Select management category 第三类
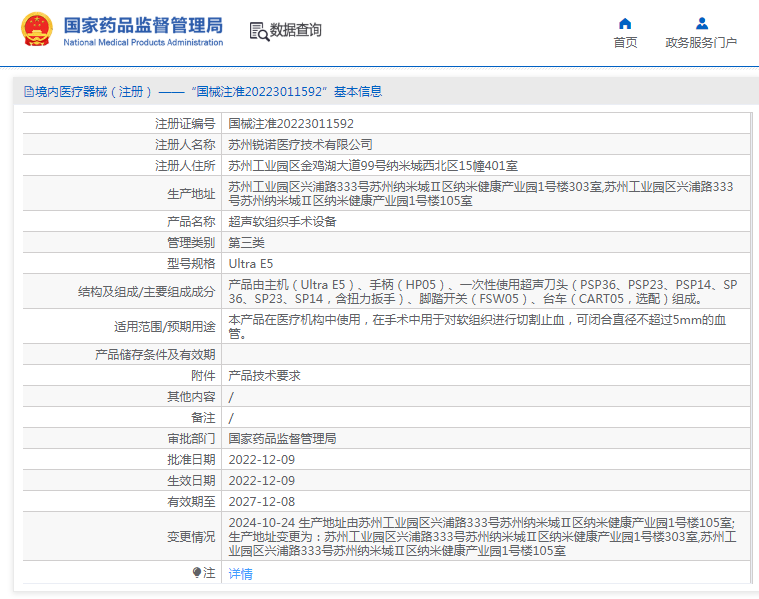The height and width of the screenshot is (599, 759). click(x=247, y=243)
